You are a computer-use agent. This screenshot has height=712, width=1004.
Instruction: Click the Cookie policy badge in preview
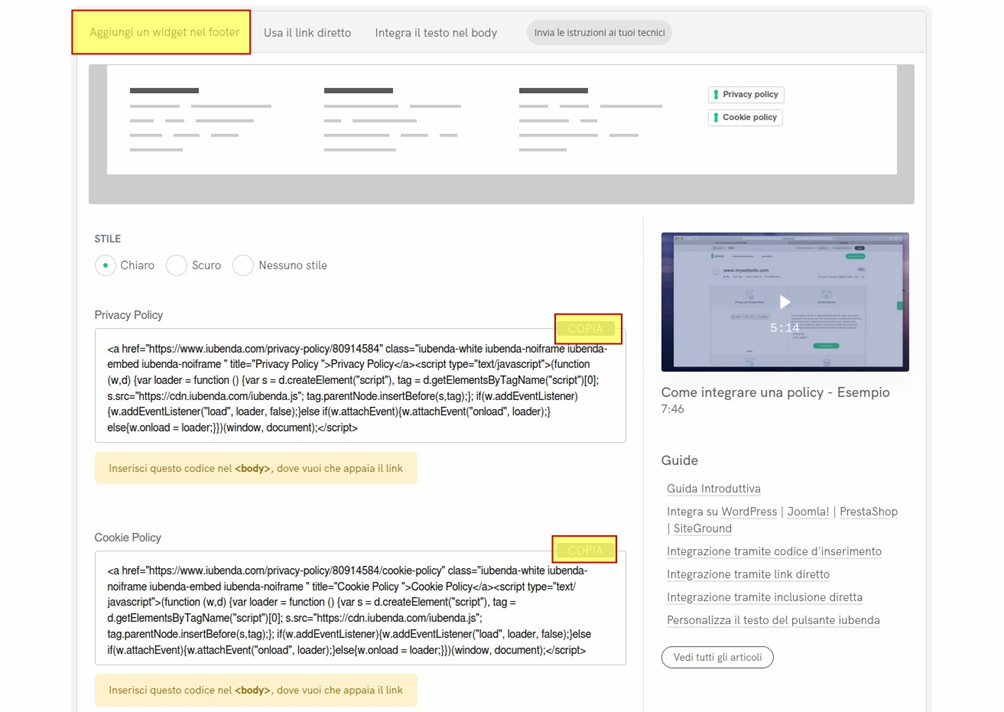coord(746,117)
